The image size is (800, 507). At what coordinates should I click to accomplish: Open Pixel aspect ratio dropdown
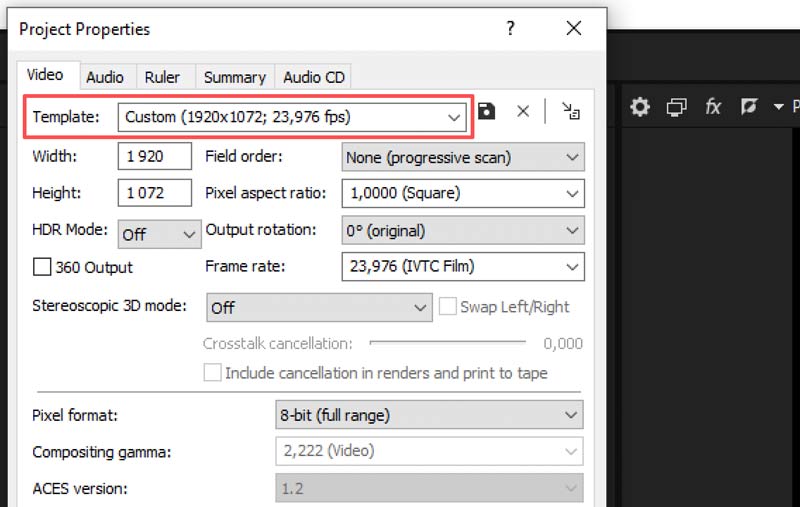[x=463, y=193]
